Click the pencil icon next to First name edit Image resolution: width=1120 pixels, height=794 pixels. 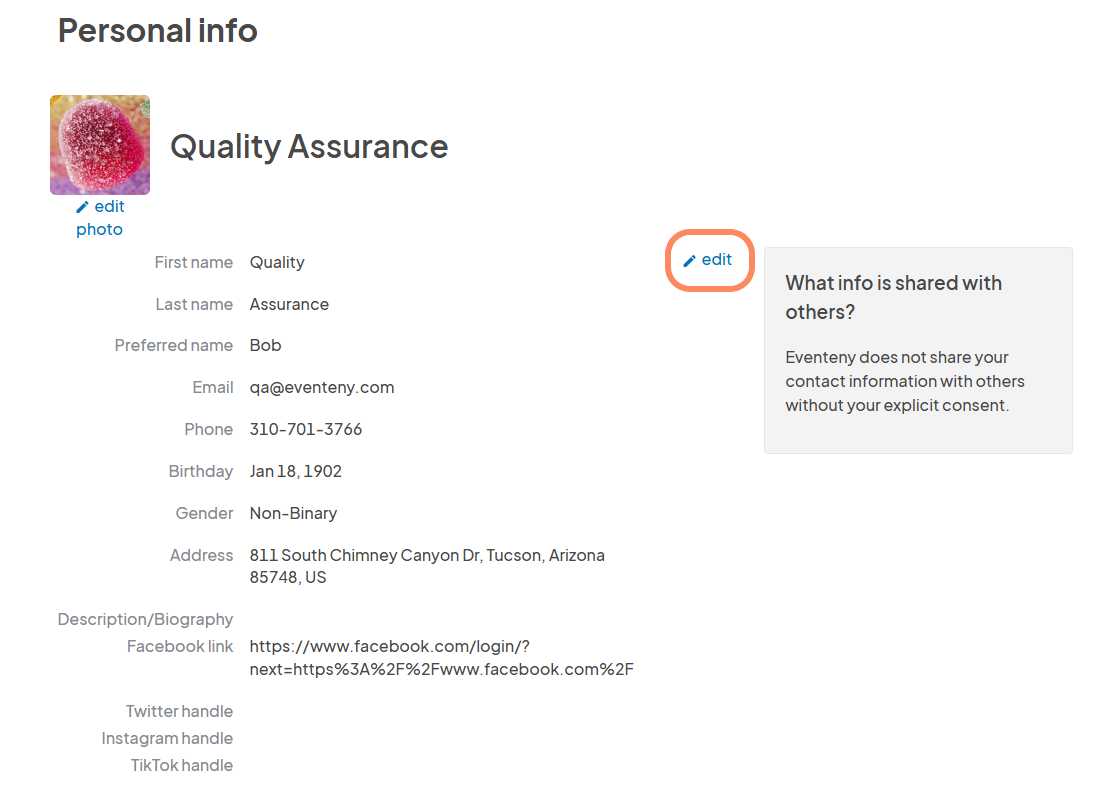(x=689, y=261)
